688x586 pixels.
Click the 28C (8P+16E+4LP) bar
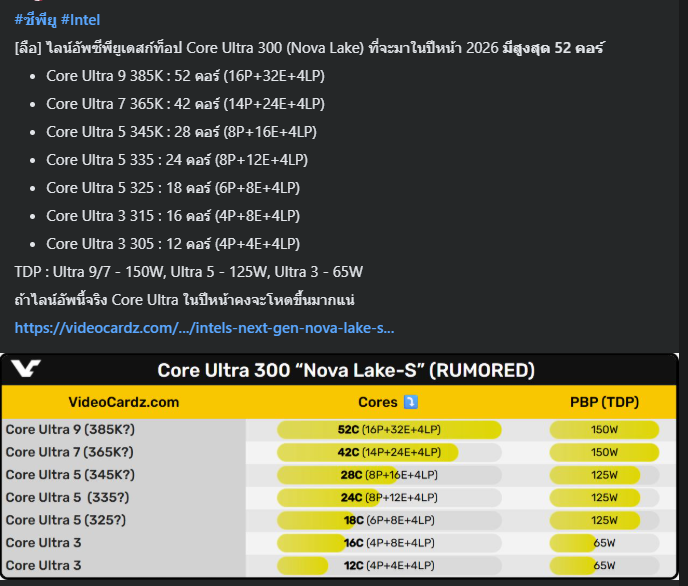coord(389,475)
